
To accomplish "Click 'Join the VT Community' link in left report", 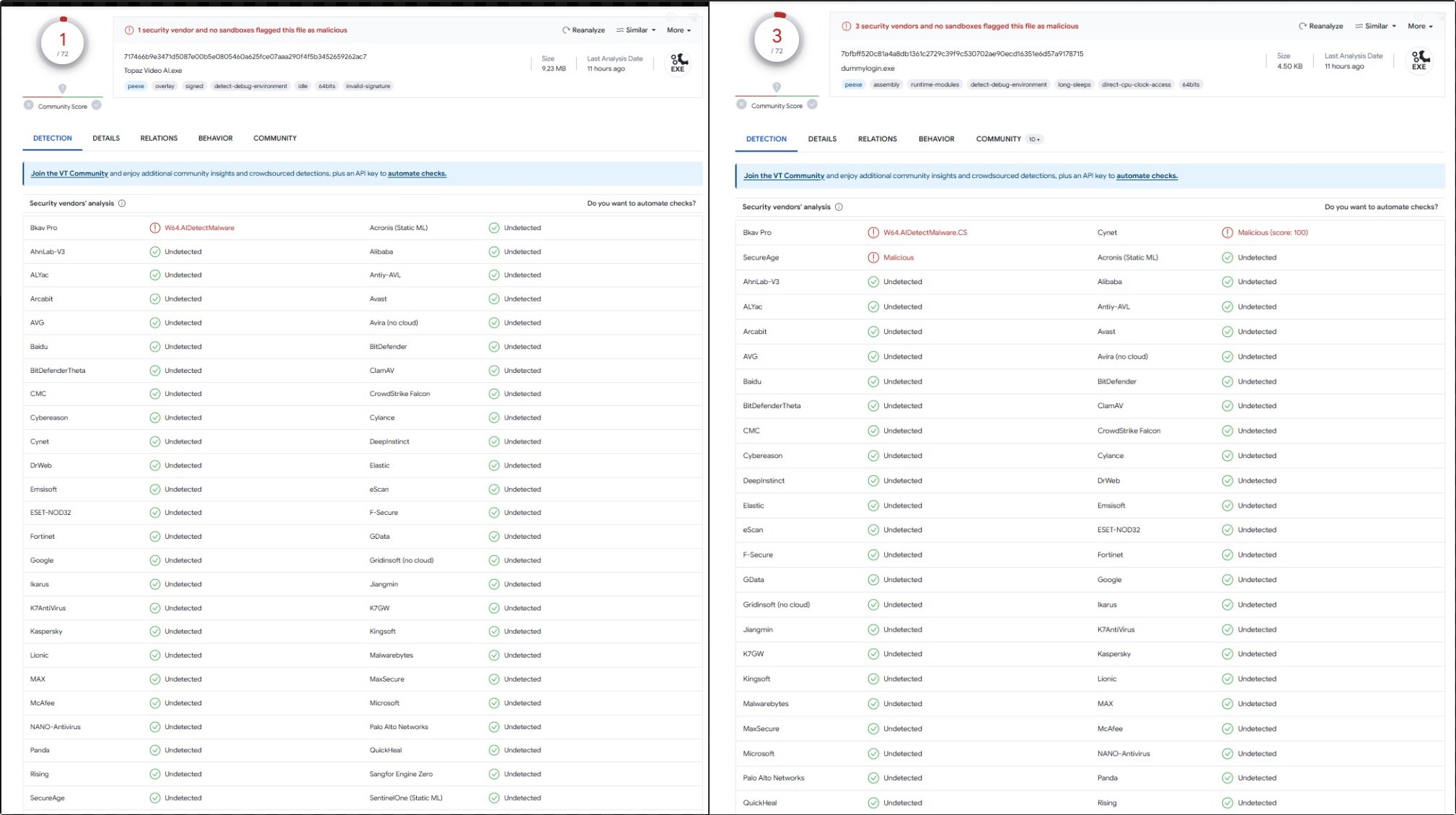I will [x=69, y=174].
